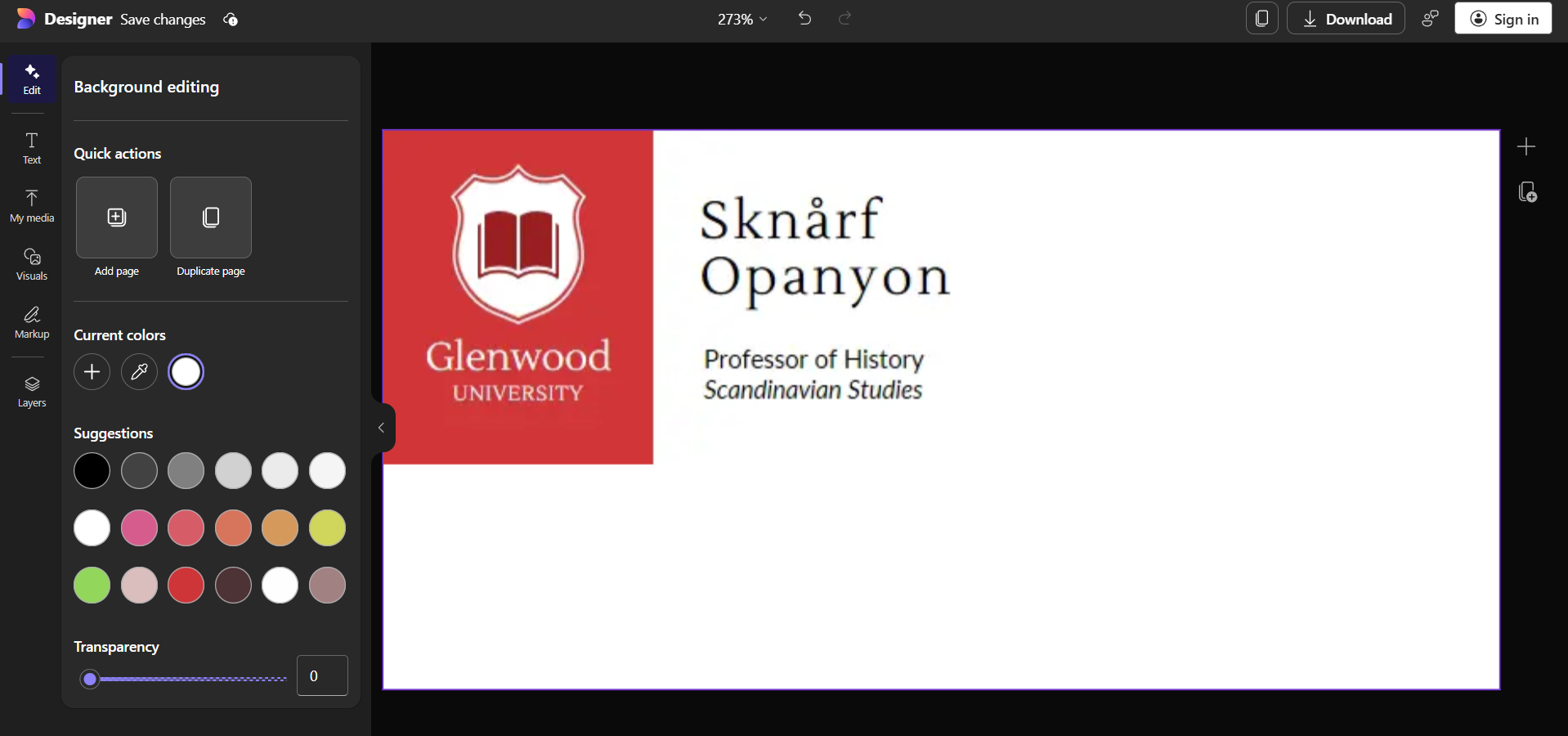Select the Markup tool

coord(32,322)
